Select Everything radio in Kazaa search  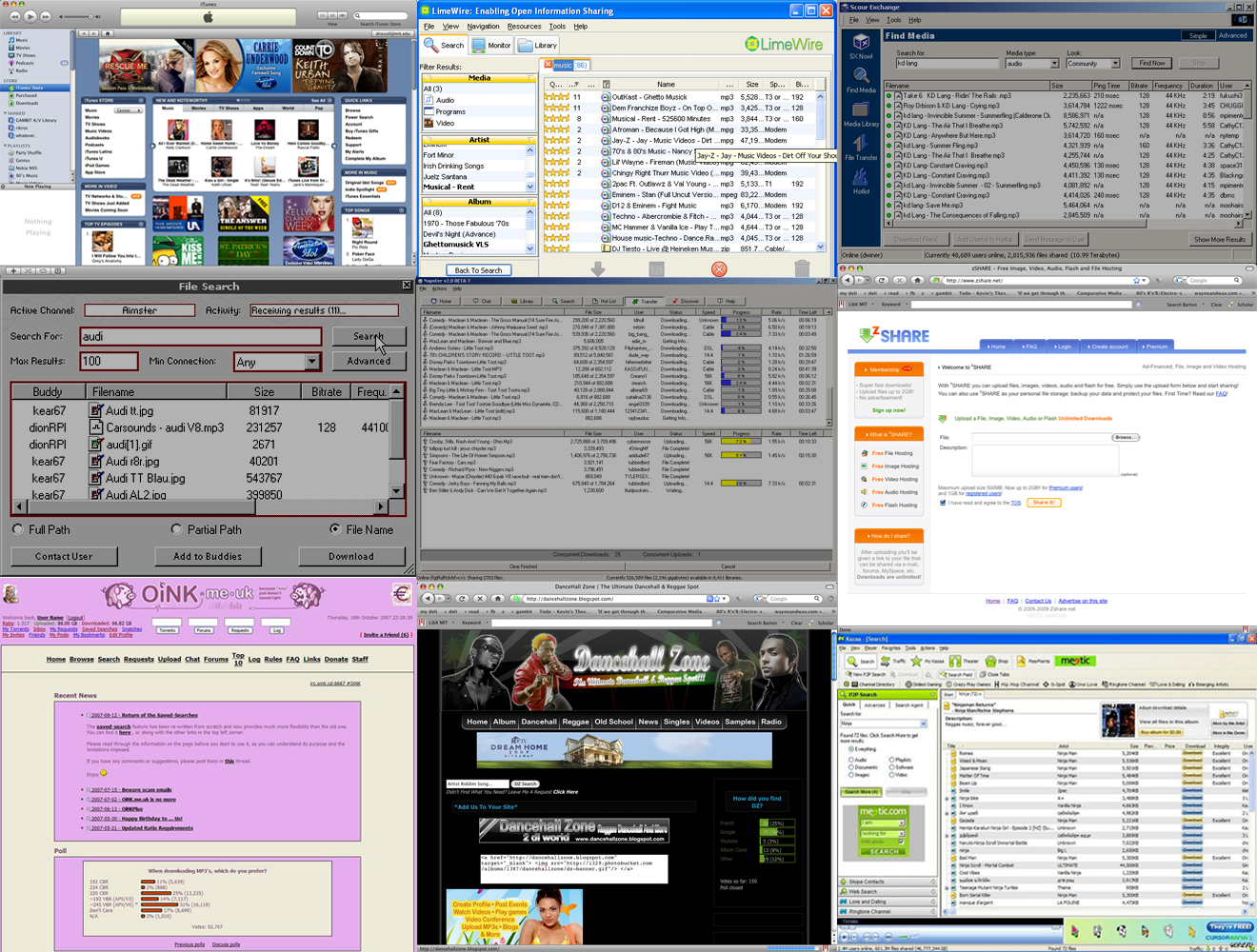[x=851, y=749]
